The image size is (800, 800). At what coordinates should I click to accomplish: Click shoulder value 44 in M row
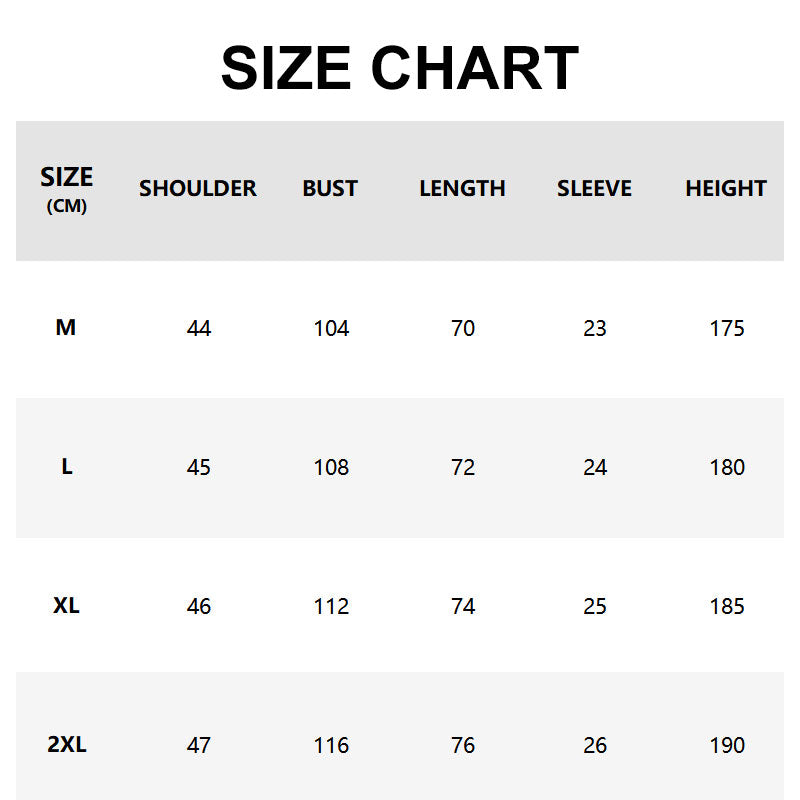[x=199, y=328]
